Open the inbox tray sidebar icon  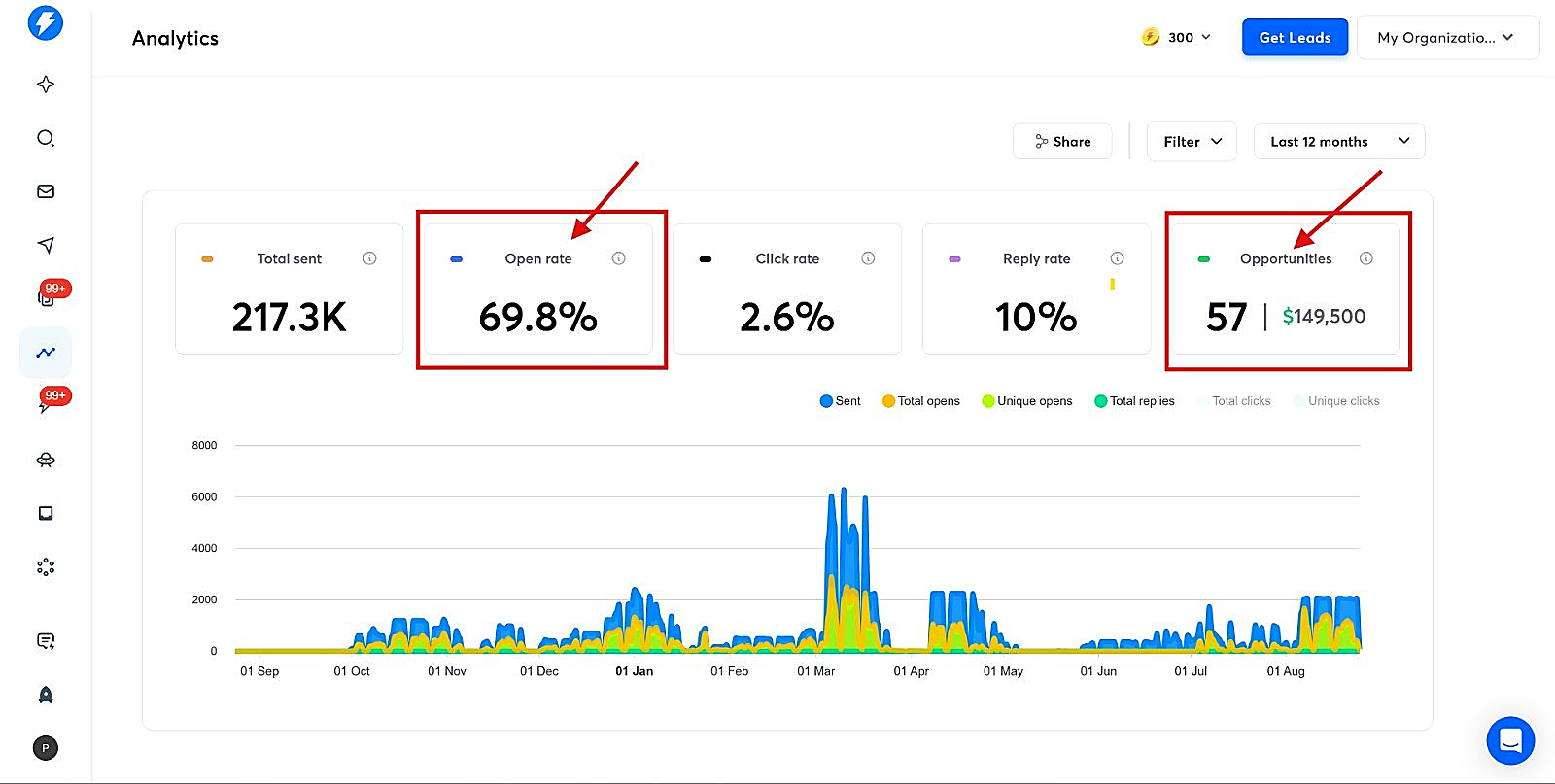pyautogui.click(x=46, y=513)
